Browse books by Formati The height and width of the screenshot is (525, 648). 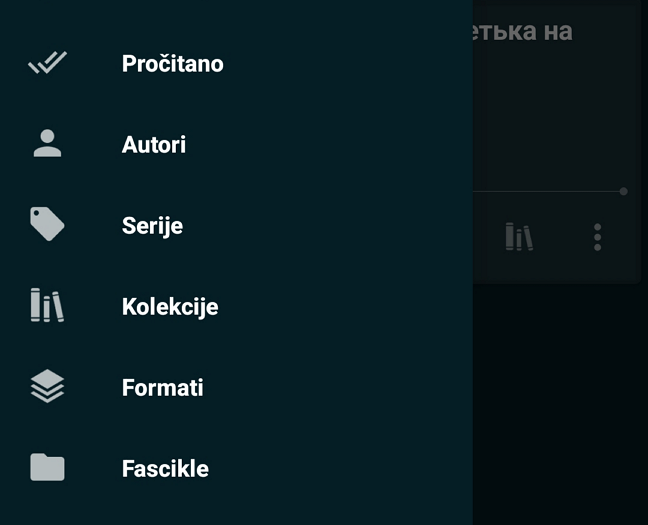pyautogui.click(x=162, y=388)
